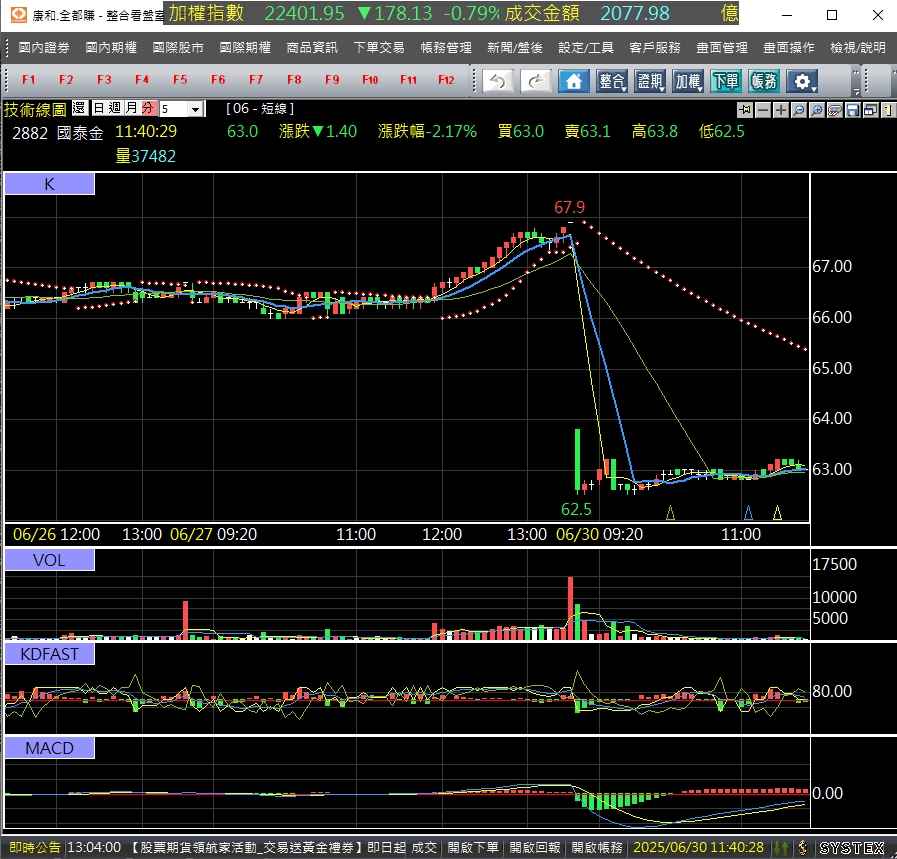Open the 商品資訊 menu

pyautogui.click(x=312, y=48)
